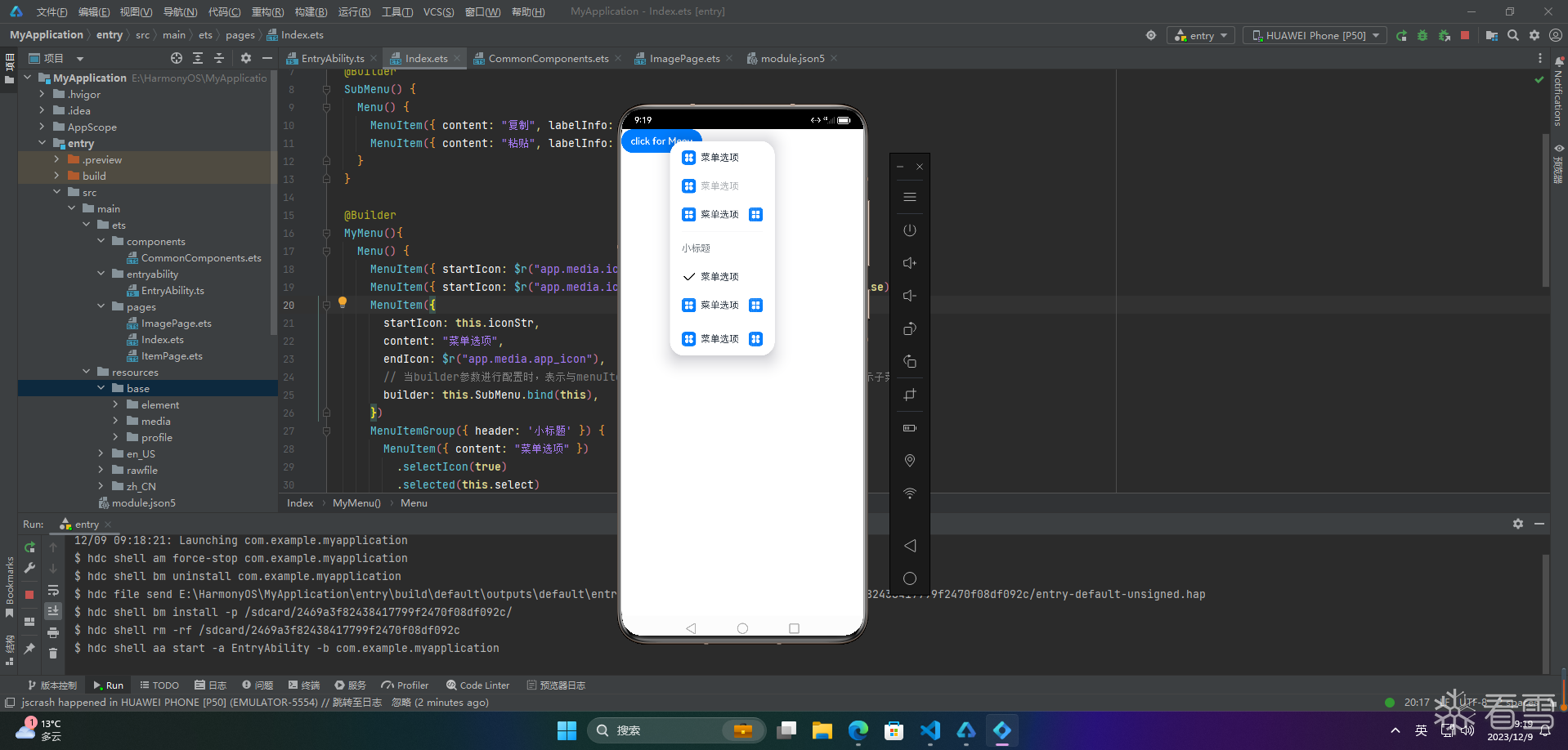The image size is (1568, 750).
Task: Switch to the EntryAbility.ts tab
Action: click(x=333, y=58)
